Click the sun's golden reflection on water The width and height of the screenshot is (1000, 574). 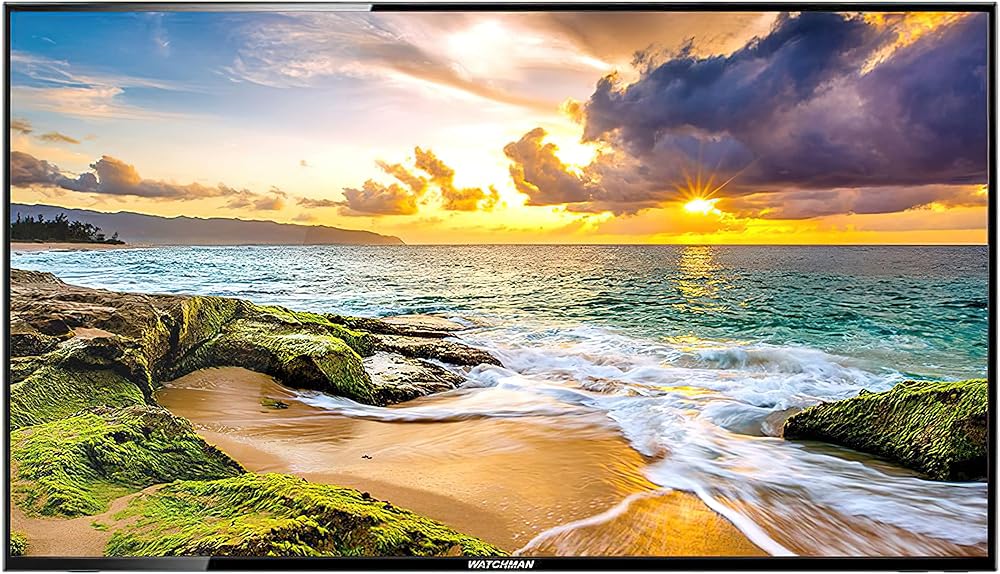[700, 275]
